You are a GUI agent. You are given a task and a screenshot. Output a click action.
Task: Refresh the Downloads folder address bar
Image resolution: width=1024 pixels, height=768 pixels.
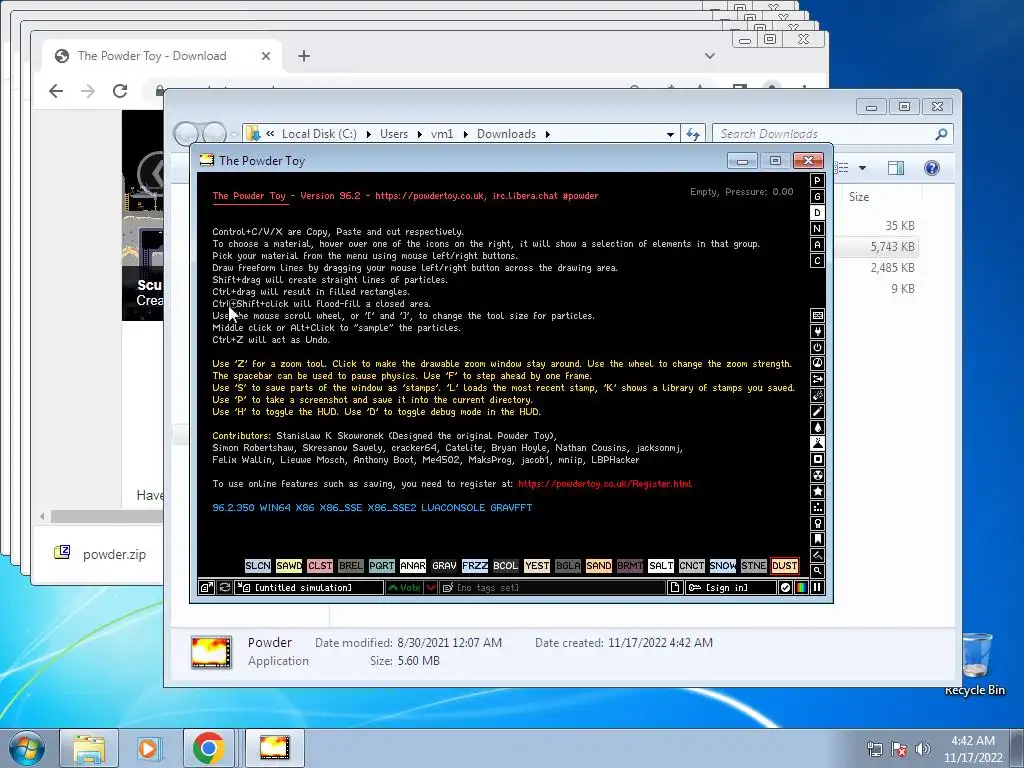(x=693, y=134)
